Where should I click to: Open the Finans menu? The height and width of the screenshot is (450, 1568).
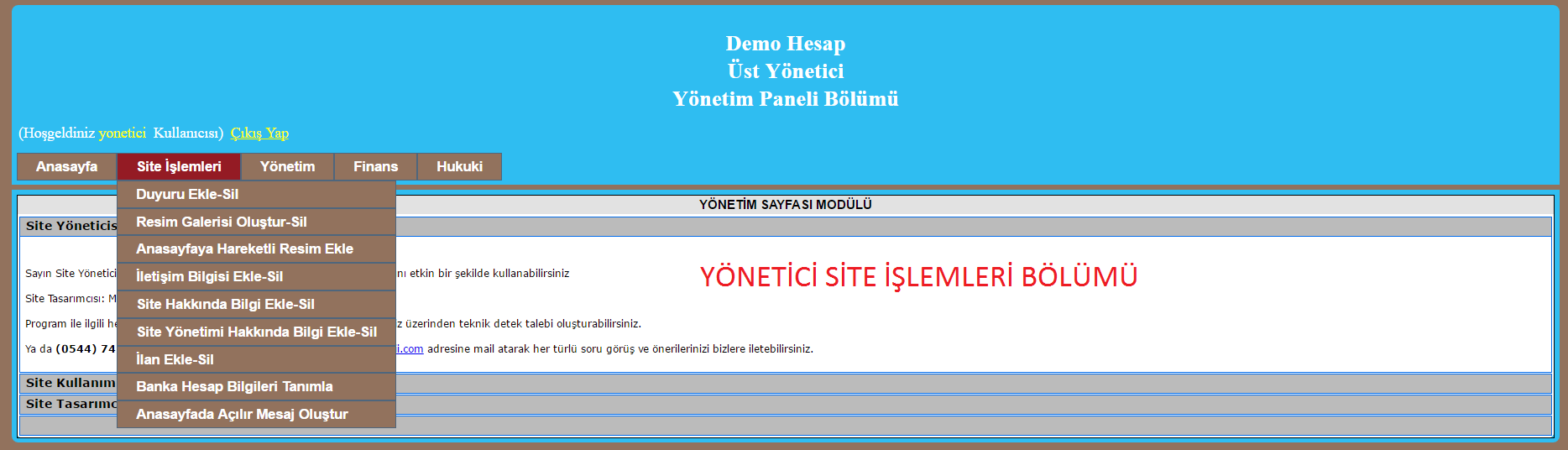pyautogui.click(x=375, y=166)
